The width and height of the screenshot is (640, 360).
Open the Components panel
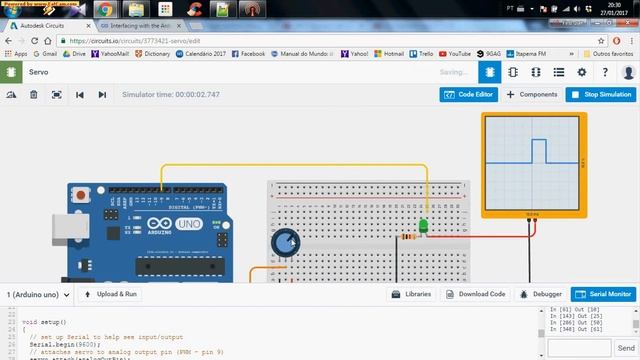click(x=532, y=95)
